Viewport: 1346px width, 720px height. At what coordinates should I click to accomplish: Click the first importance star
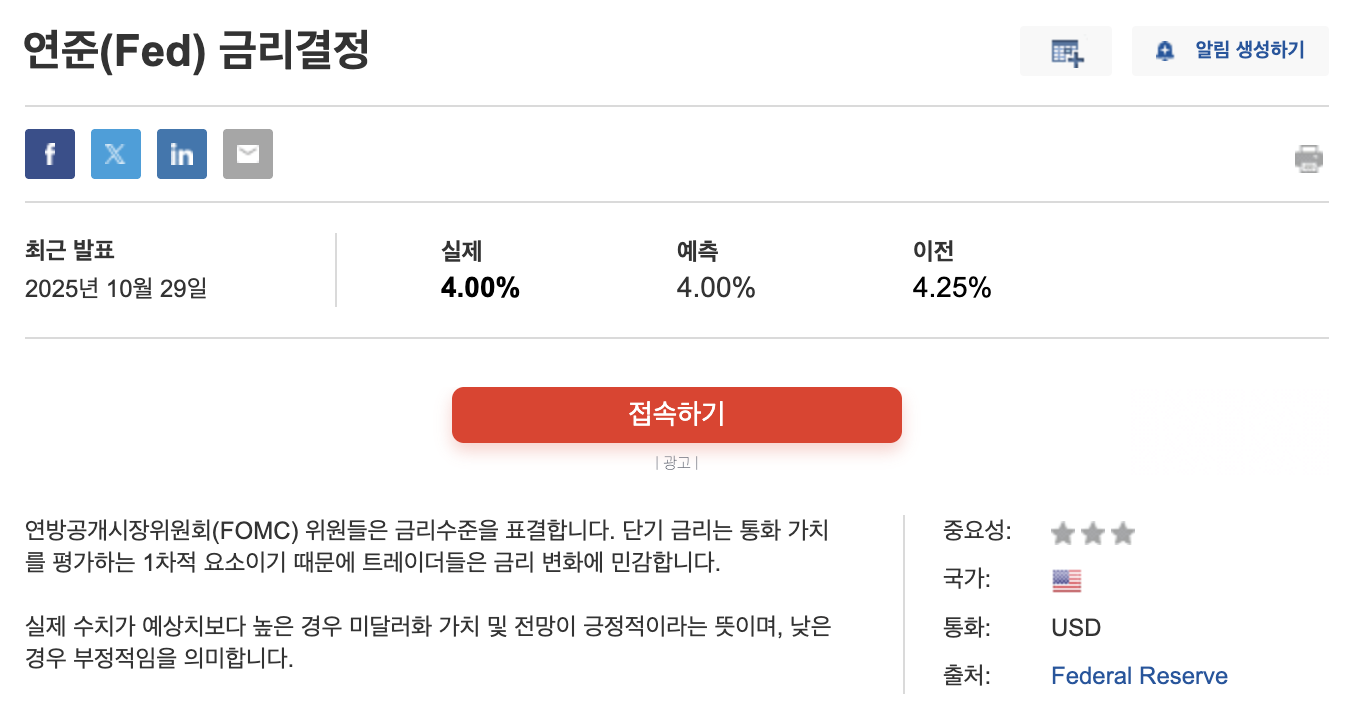click(1063, 534)
